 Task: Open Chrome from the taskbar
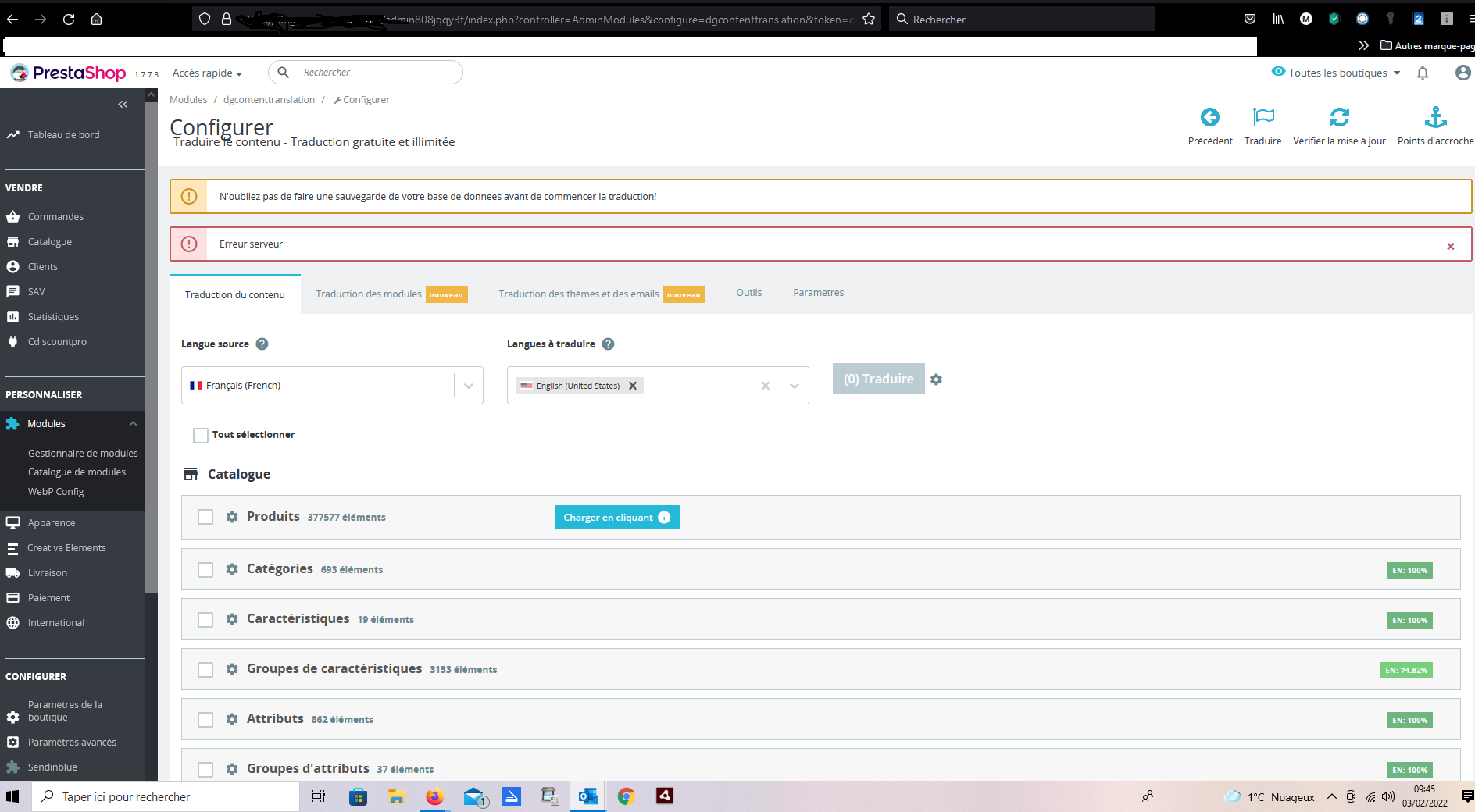click(x=626, y=796)
